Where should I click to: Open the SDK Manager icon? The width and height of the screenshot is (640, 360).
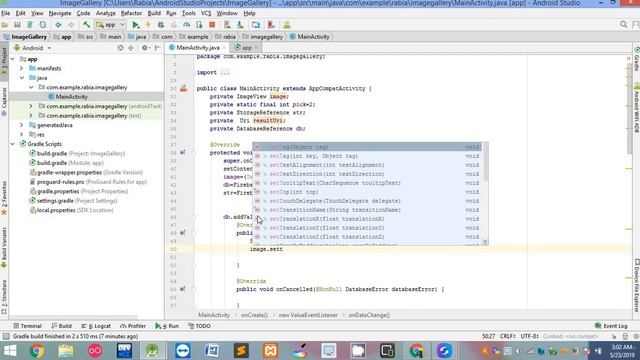point(240,25)
